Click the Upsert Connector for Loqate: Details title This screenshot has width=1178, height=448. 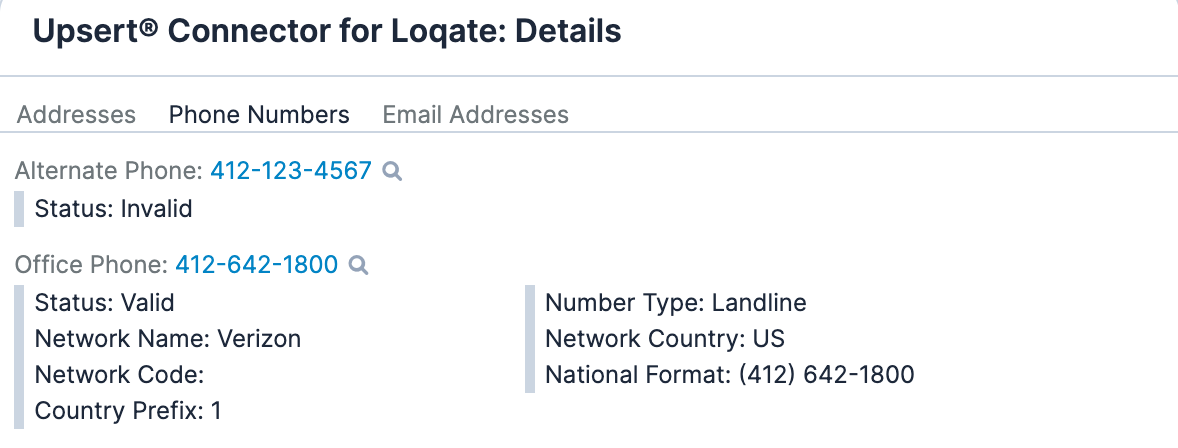[327, 31]
